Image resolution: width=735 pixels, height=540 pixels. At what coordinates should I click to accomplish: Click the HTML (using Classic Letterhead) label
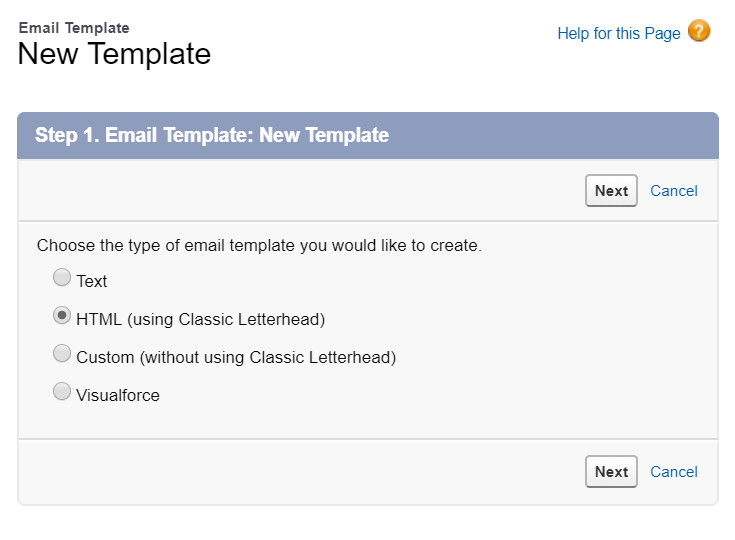coord(200,320)
